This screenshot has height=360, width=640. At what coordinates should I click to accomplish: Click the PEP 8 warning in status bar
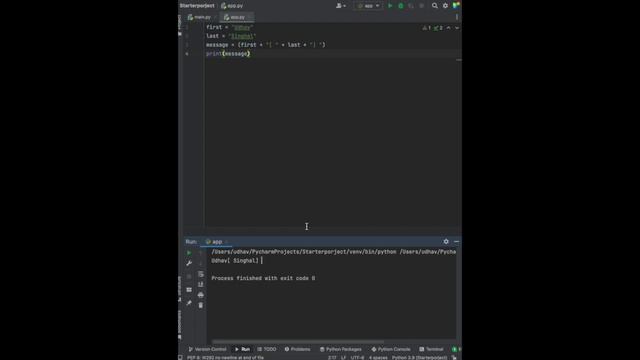pos(225,358)
